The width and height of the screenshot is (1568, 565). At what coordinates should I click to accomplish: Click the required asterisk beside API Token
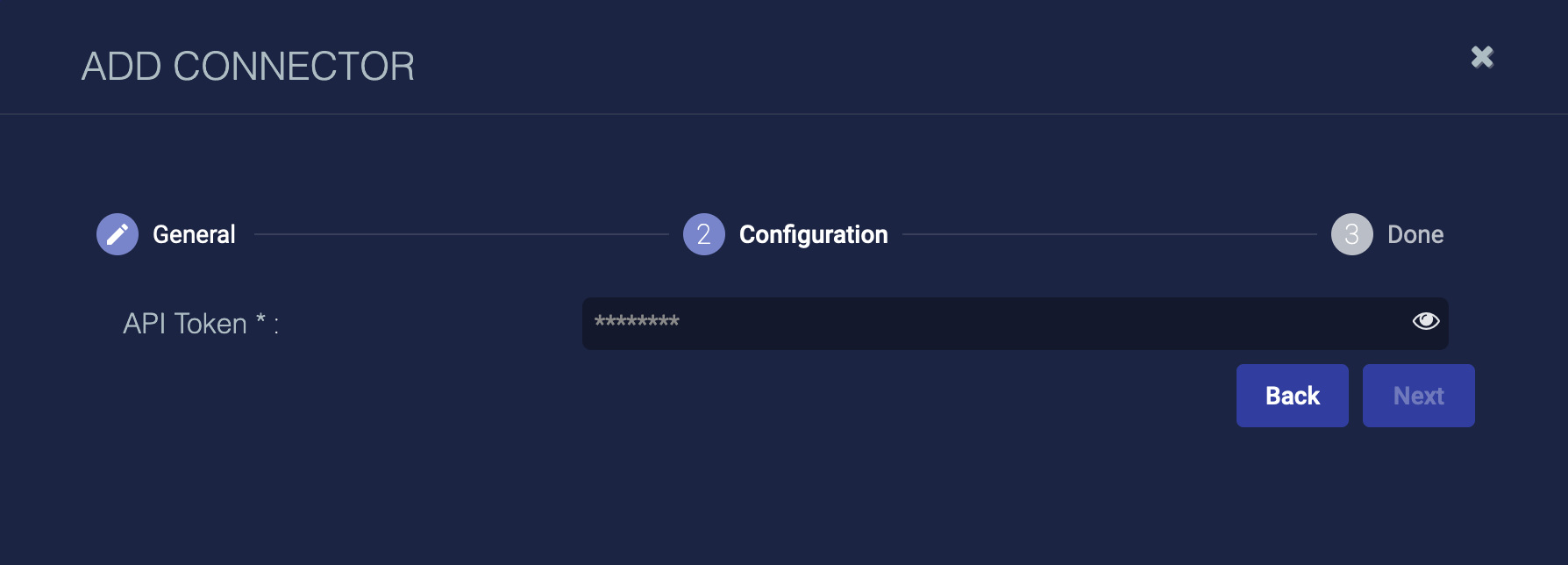[260, 319]
